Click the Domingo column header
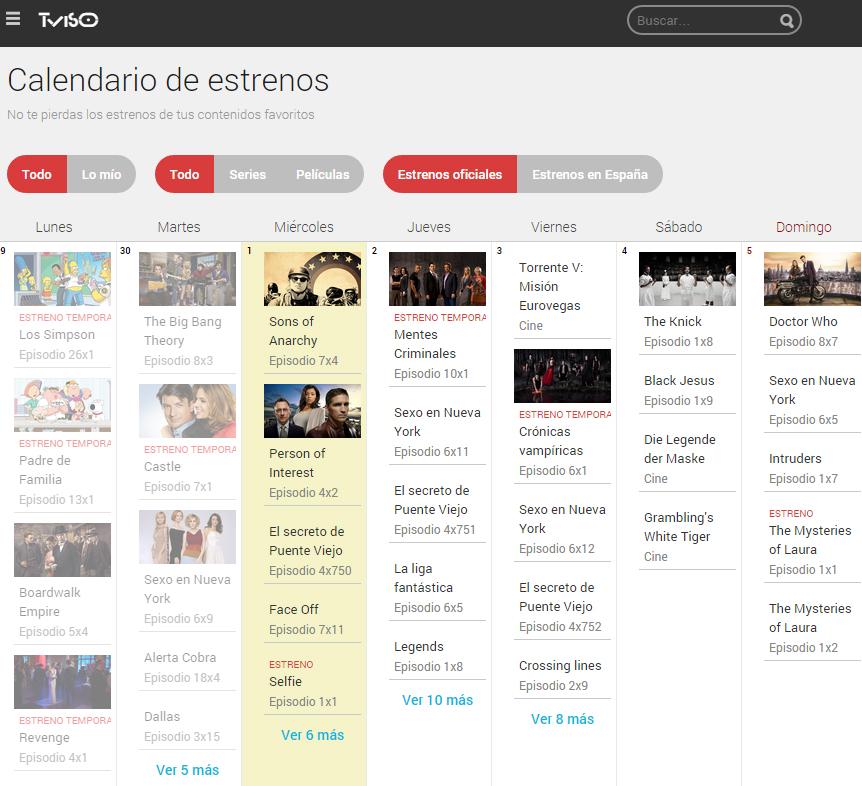The width and height of the screenshot is (862, 786). pyautogui.click(x=803, y=227)
